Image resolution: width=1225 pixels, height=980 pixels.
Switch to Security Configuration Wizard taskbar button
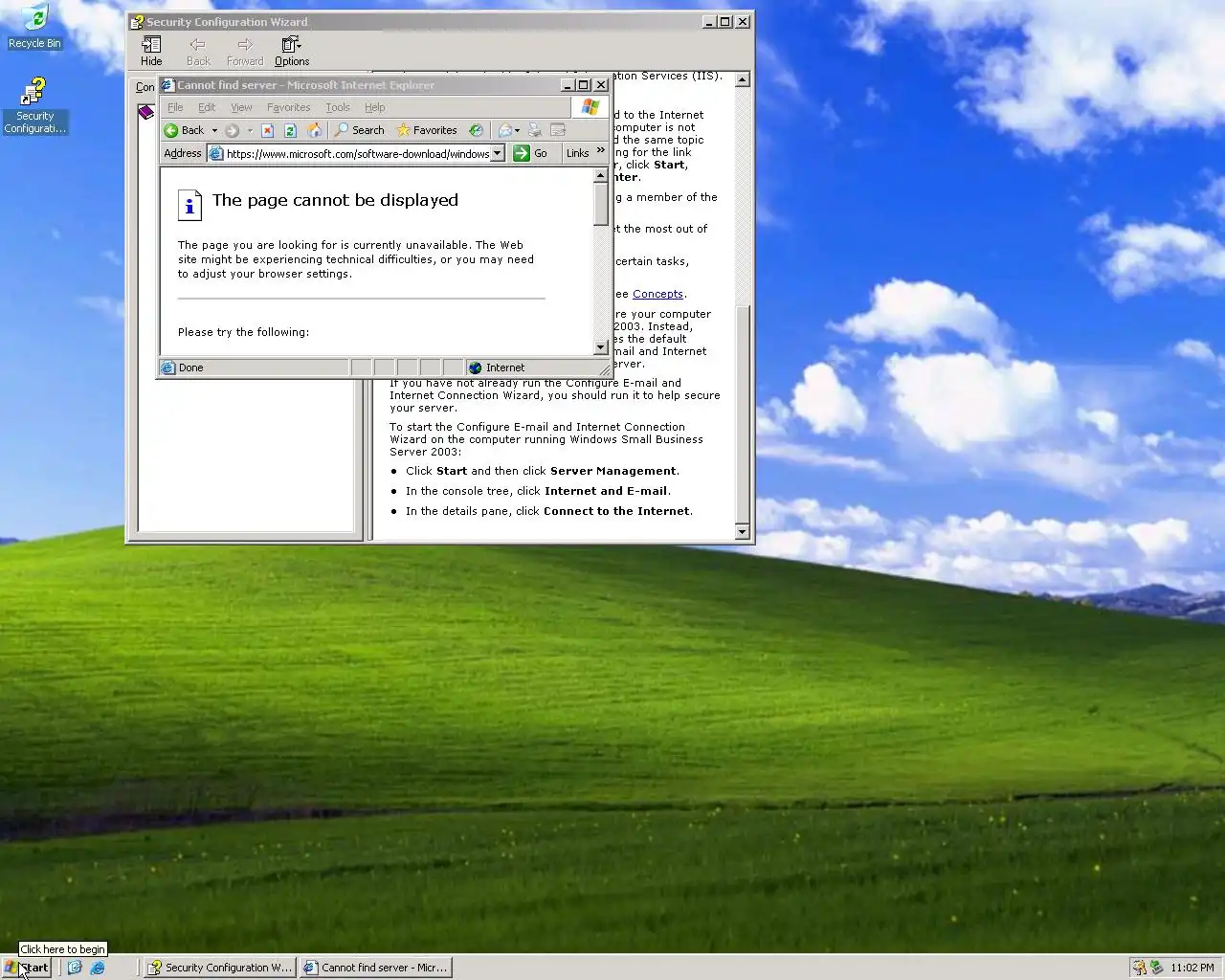(220, 968)
